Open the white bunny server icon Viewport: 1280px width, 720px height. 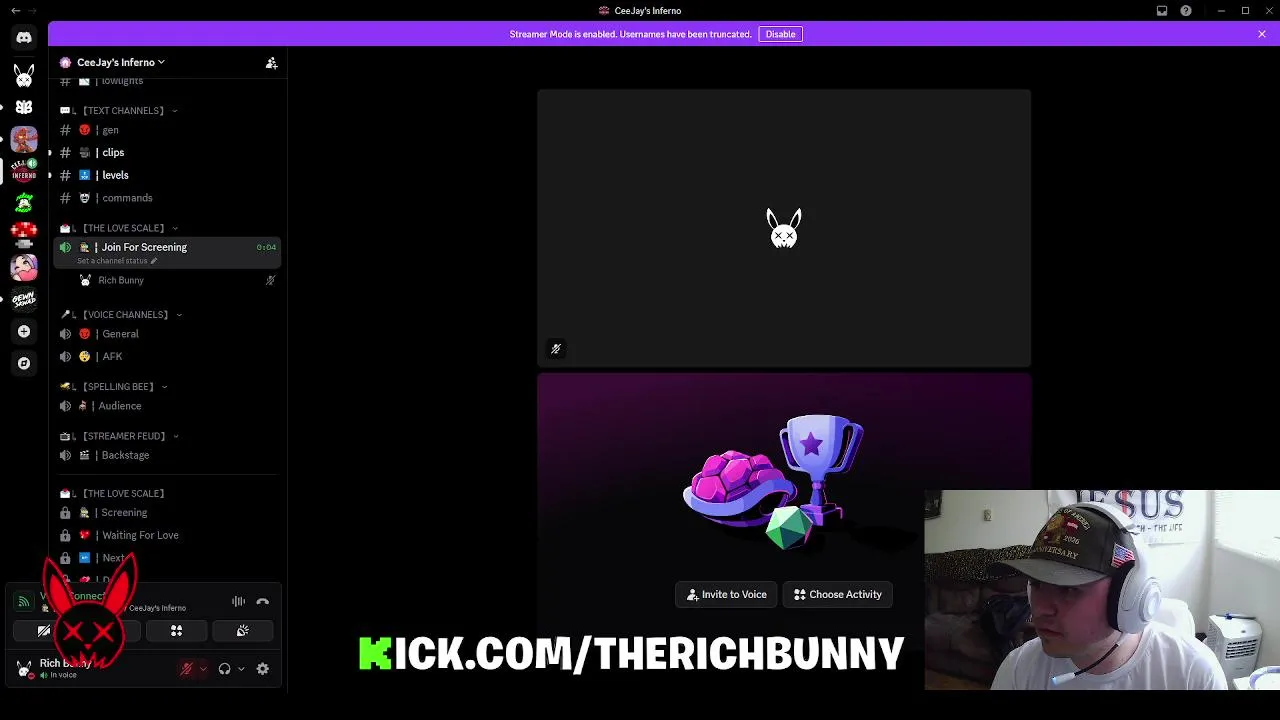coord(24,75)
